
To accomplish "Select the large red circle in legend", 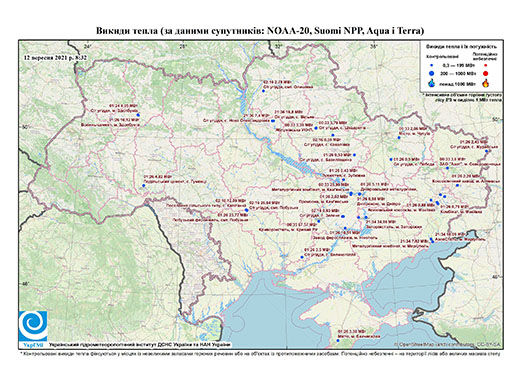I will click(x=485, y=73).
